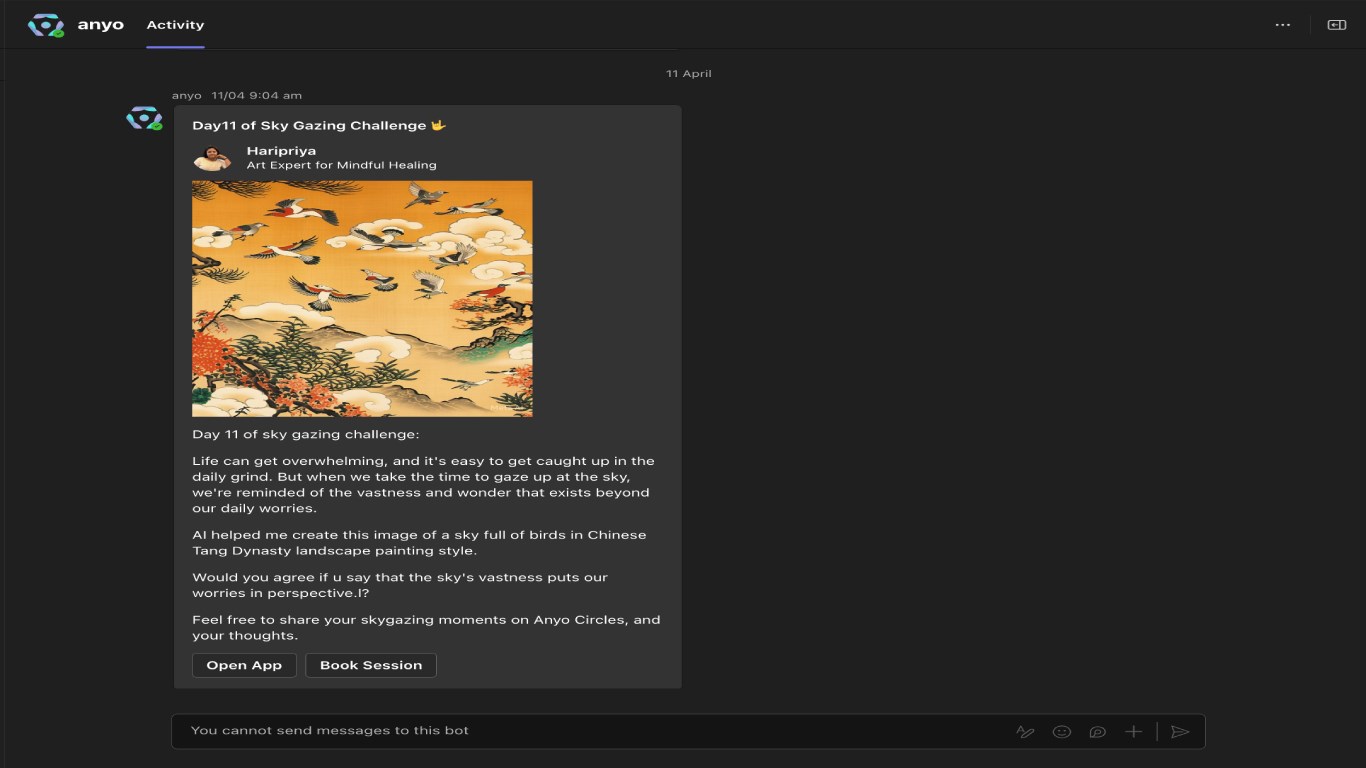The height and width of the screenshot is (768, 1366).
Task: Click 'Art Expert for Mindful Healing' text
Action: (x=341, y=165)
